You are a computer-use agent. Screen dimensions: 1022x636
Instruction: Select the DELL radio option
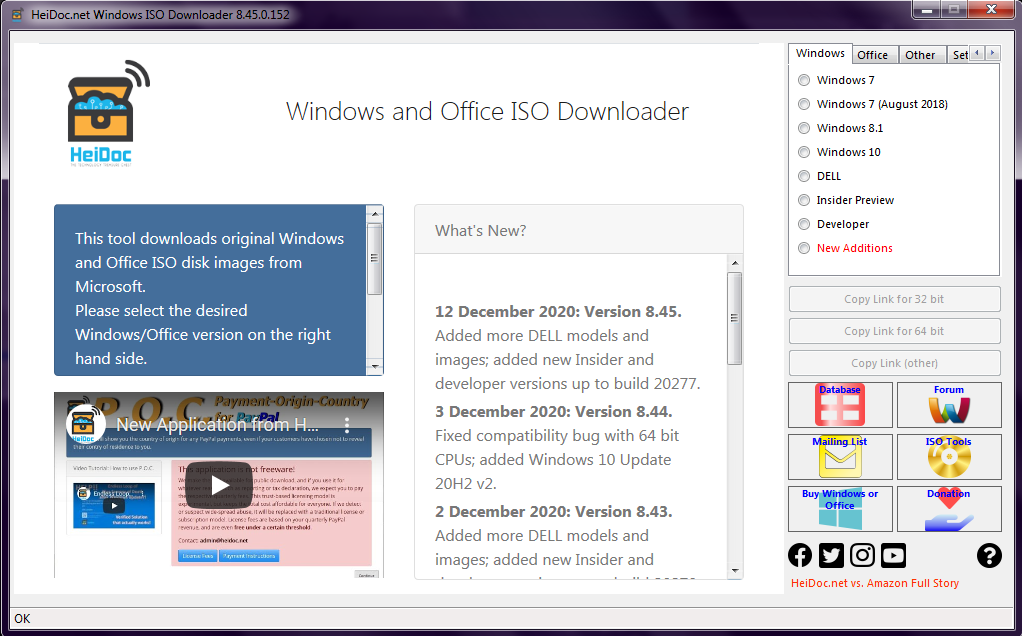pos(819,177)
